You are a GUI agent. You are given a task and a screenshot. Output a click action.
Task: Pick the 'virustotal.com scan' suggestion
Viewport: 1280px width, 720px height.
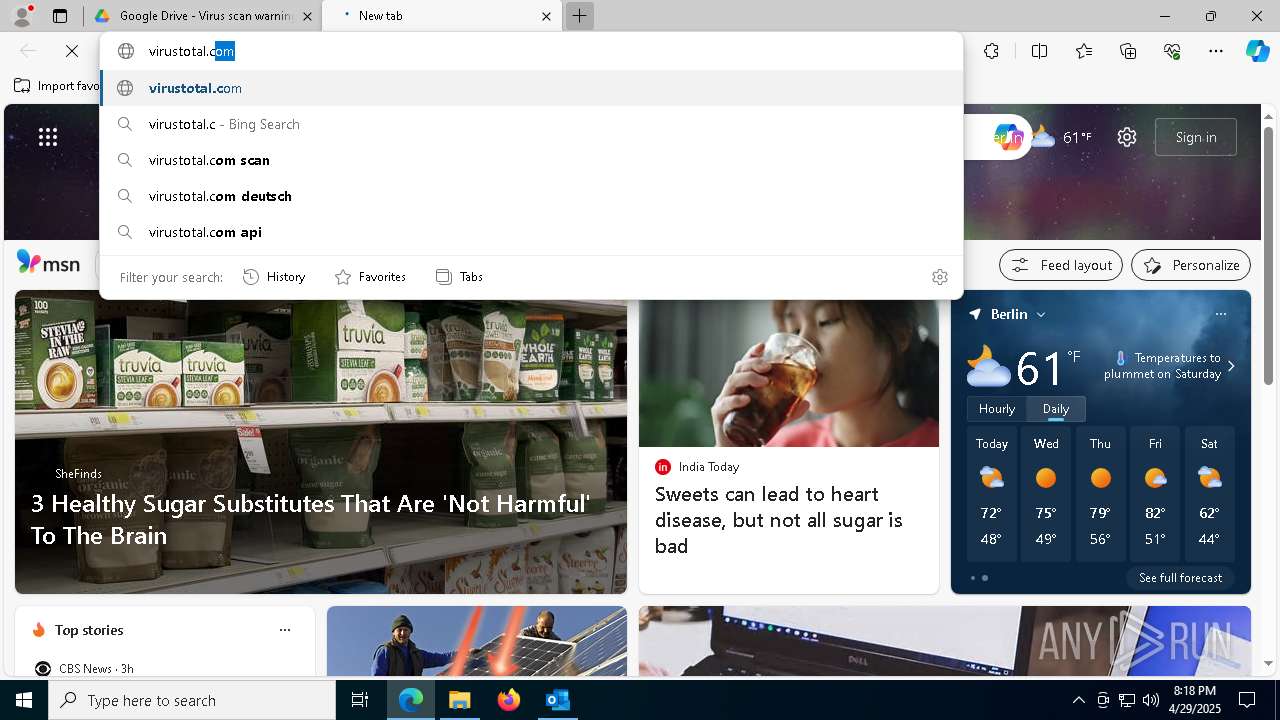point(531,160)
